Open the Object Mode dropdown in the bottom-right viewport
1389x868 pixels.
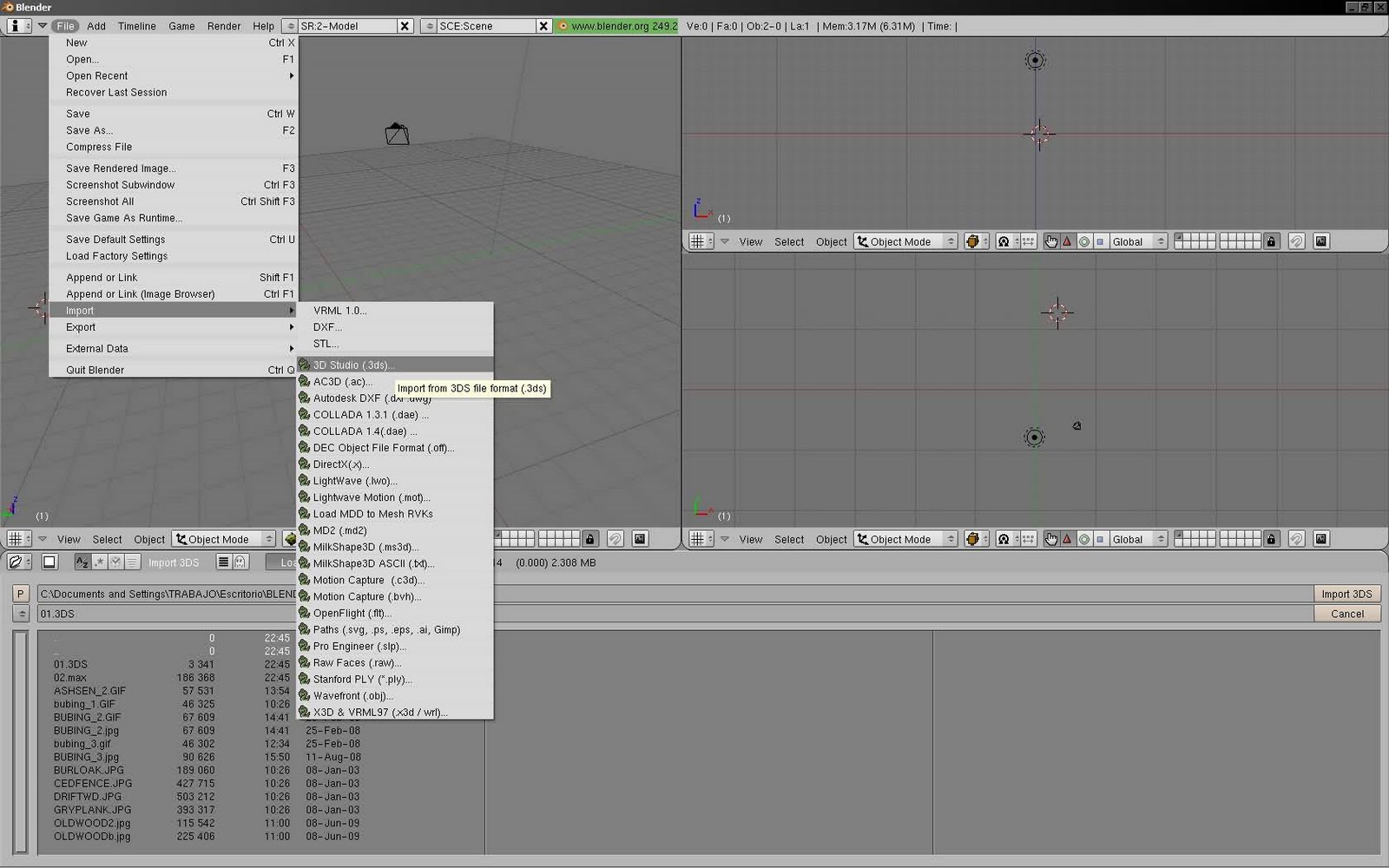click(x=905, y=540)
